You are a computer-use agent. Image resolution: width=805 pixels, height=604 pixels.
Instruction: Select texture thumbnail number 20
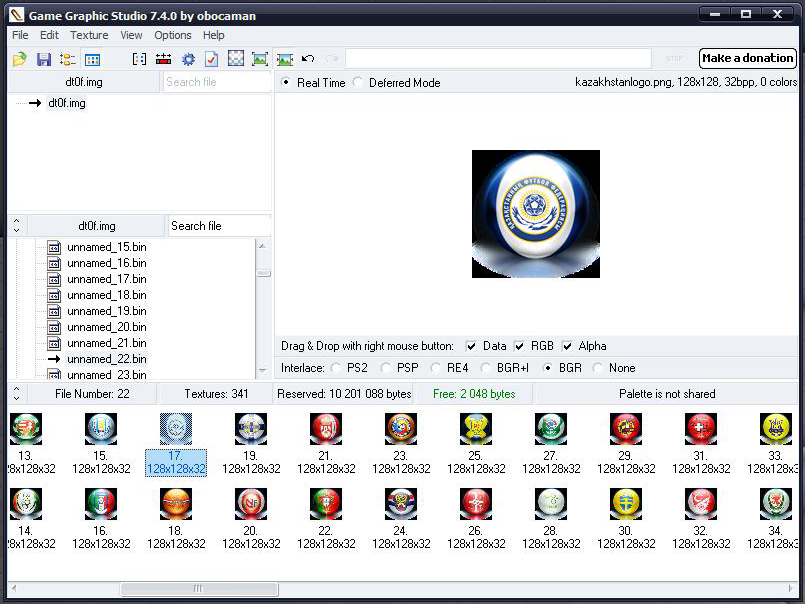(x=251, y=503)
